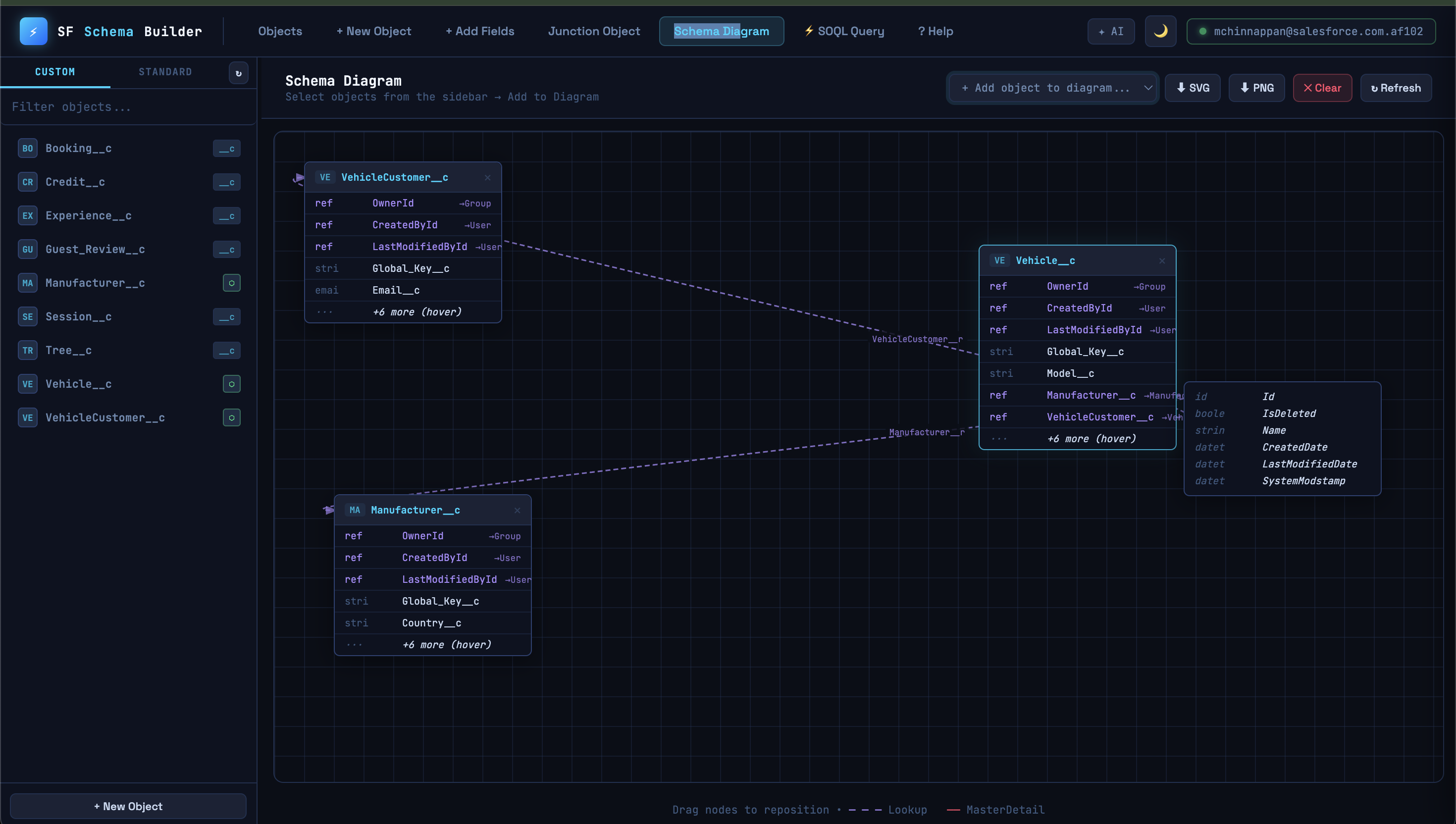Screen dimensions: 1456x824
Task: Click the SF Schema Builder lightning logo
Action: 33,31
